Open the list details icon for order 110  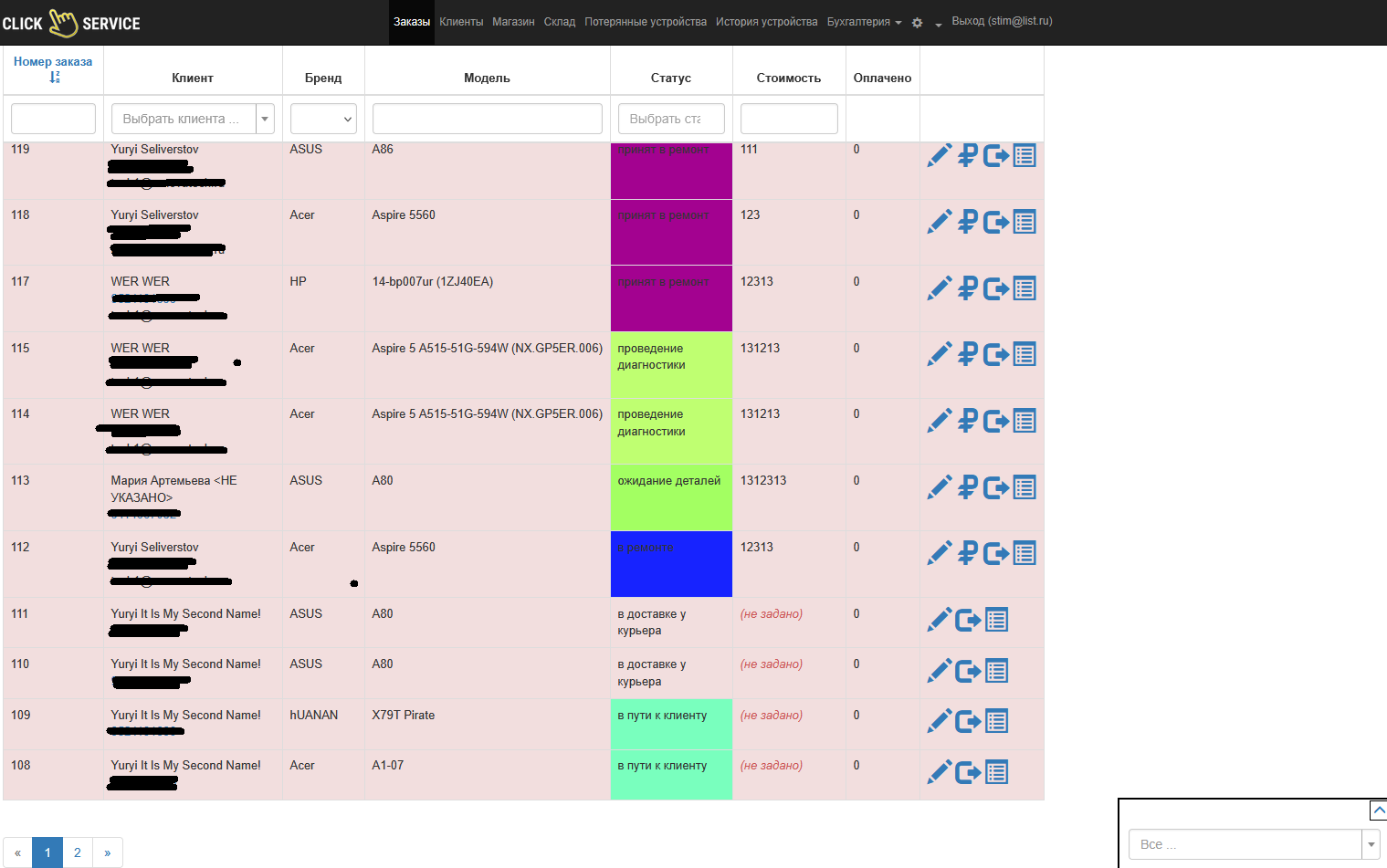[996, 671]
